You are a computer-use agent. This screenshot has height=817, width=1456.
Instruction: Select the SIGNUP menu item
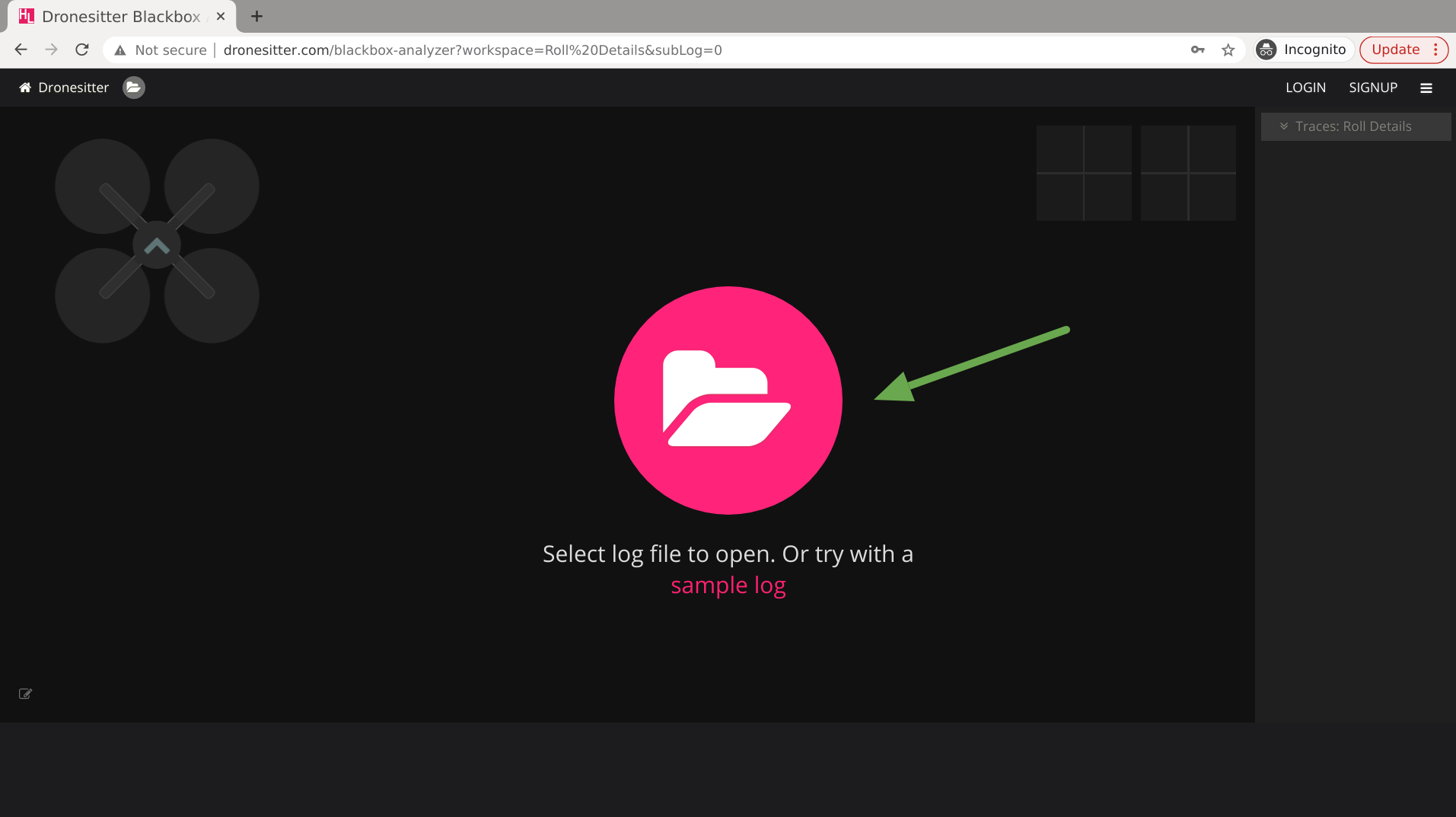1372,88
